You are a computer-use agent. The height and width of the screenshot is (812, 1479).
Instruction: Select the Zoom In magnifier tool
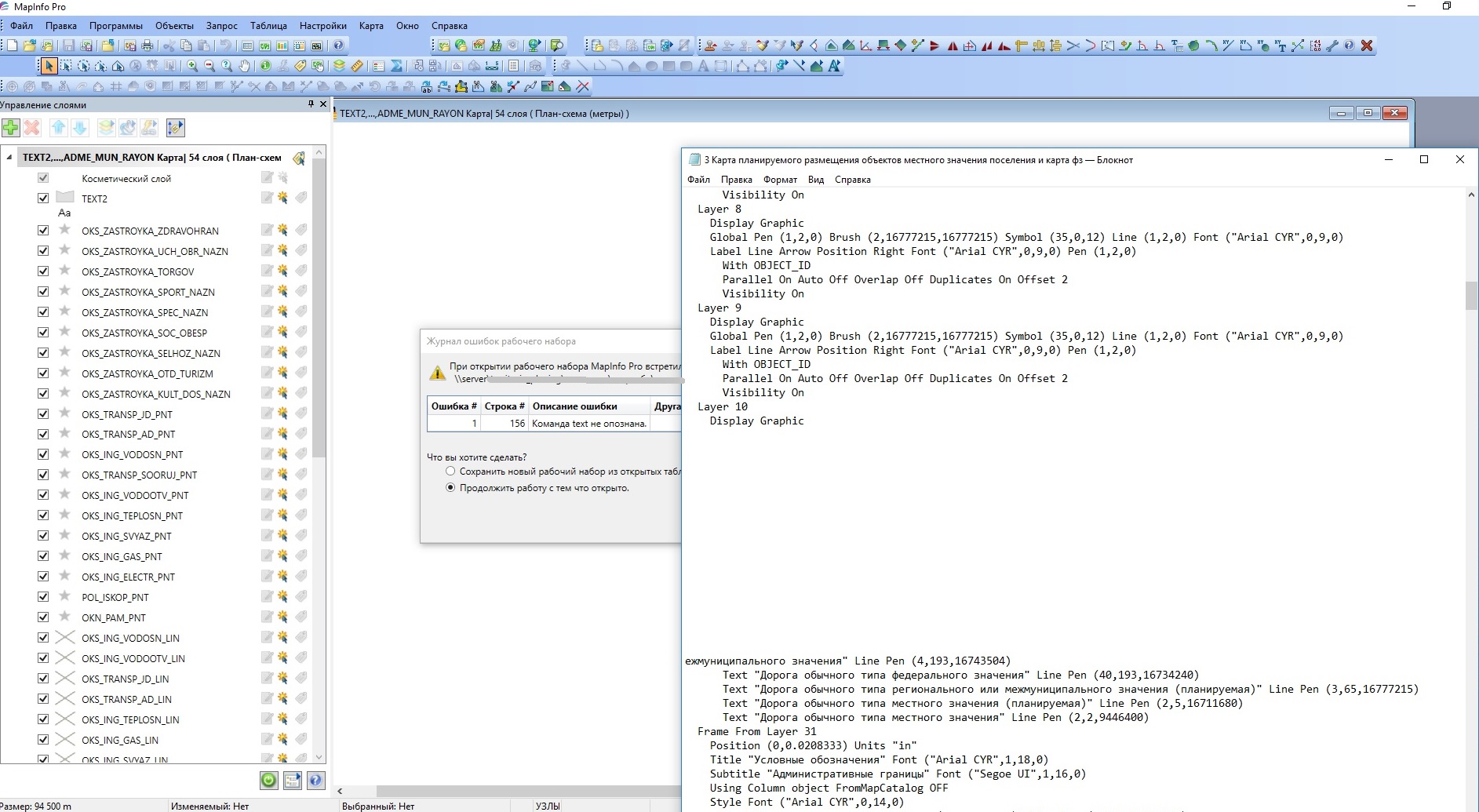[x=192, y=66]
